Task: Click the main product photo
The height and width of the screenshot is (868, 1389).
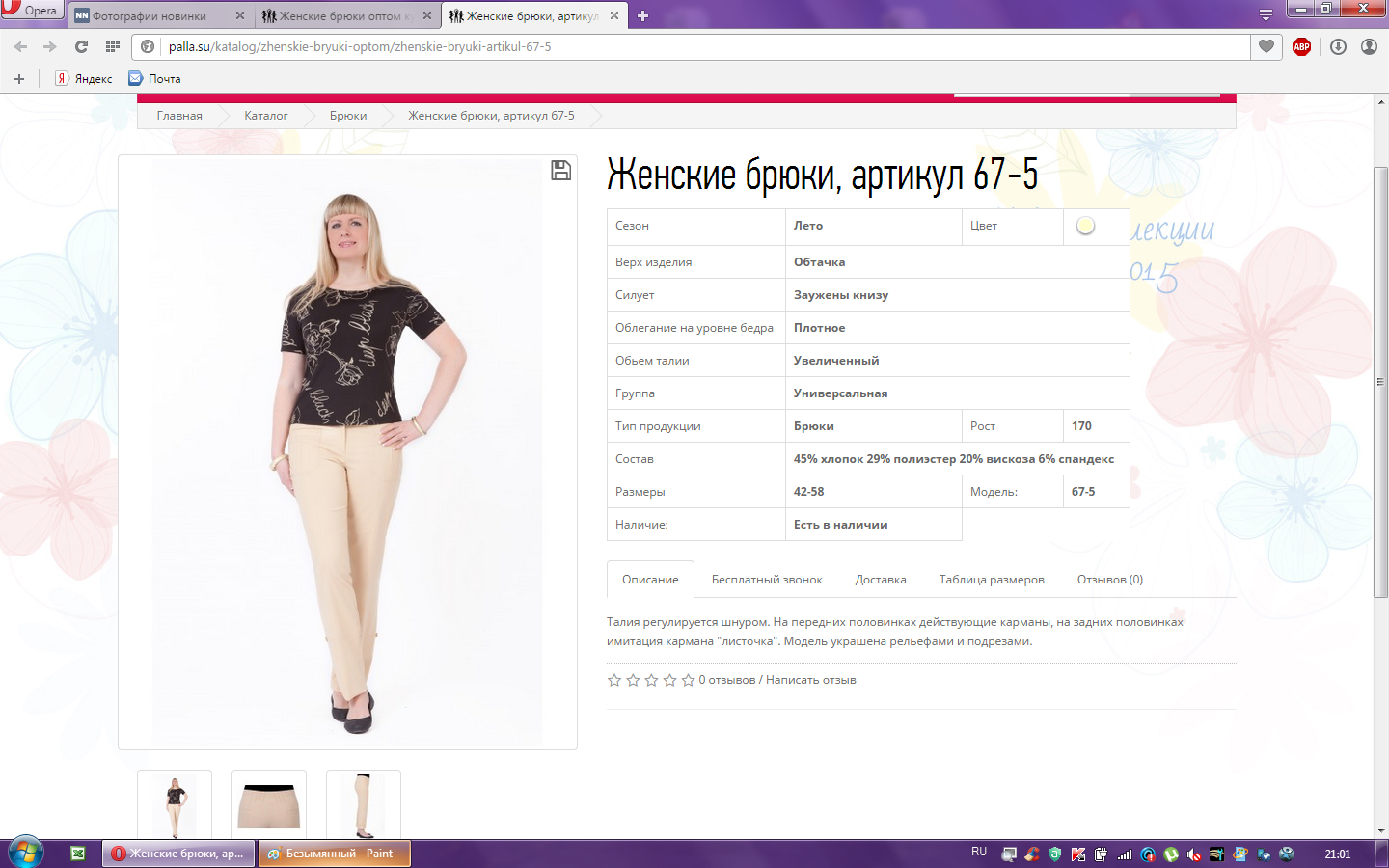Action: tap(347, 452)
